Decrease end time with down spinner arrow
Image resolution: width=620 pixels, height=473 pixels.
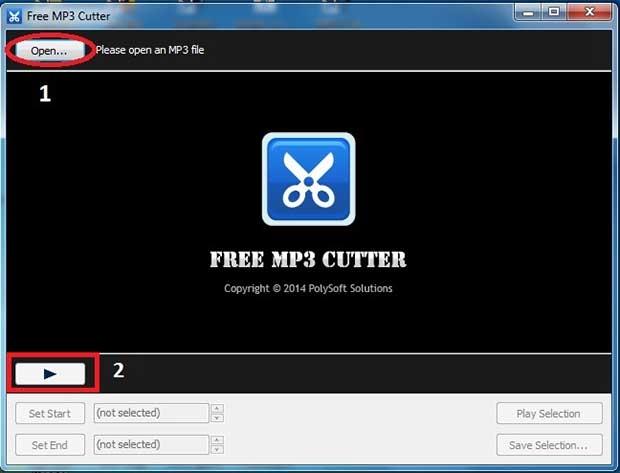(217, 450)
